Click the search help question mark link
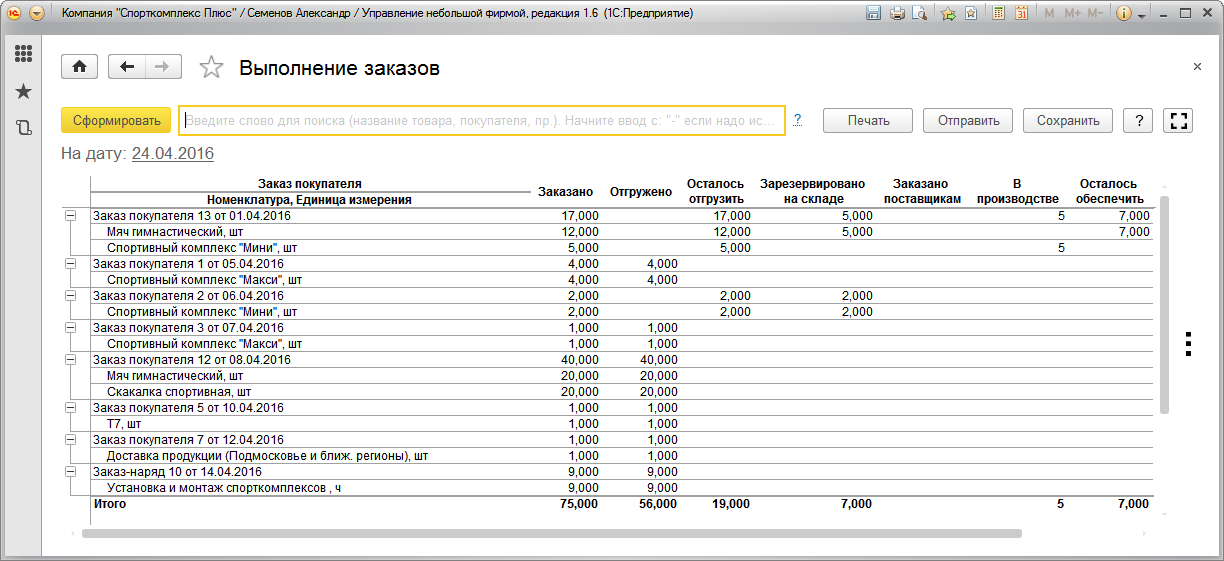The image size is (1224, 561). 798,120
